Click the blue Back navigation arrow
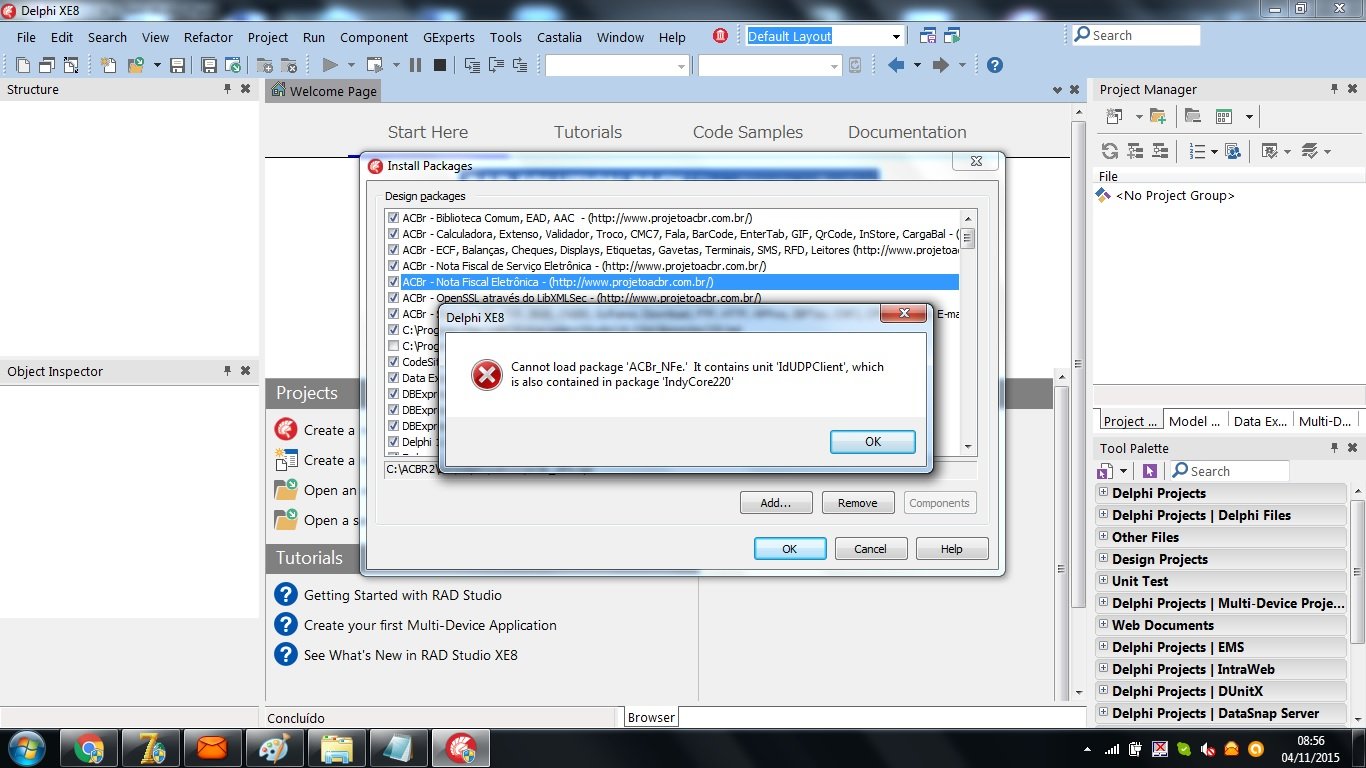The width and height of the screenshot is (1366, 768). coord(896,65)
